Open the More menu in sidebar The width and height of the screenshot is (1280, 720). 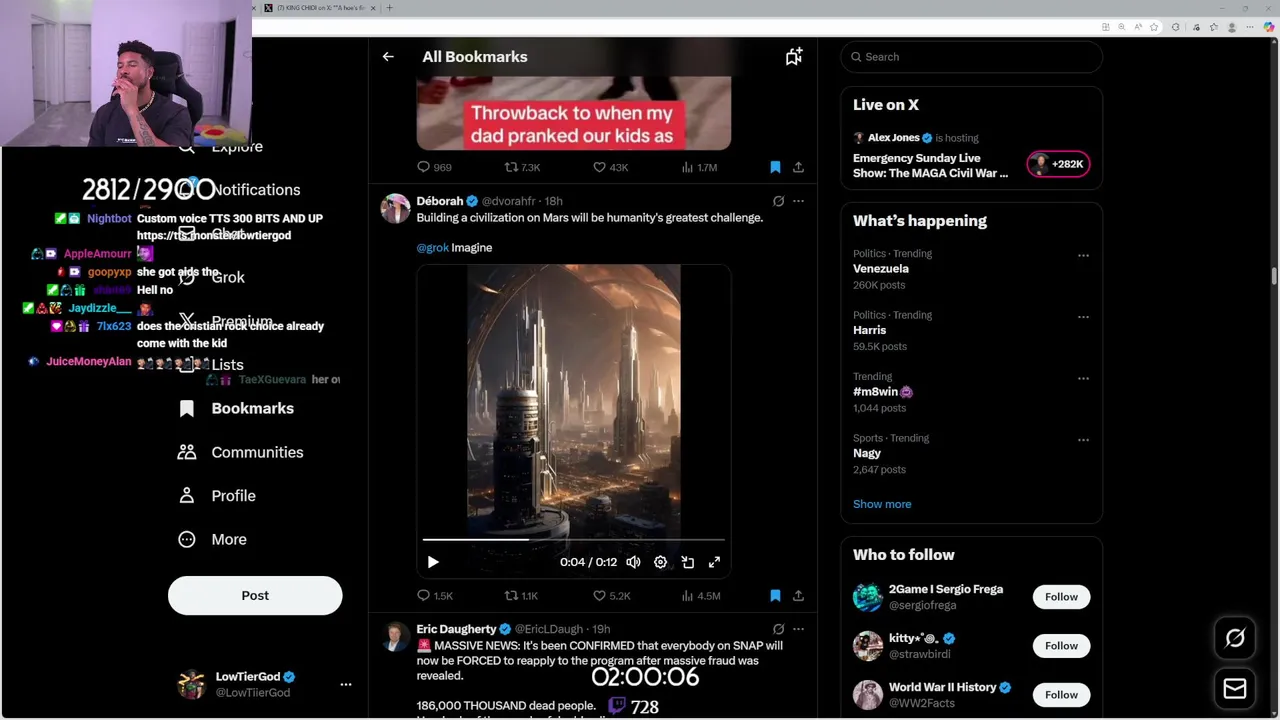(x=212, y=539)
